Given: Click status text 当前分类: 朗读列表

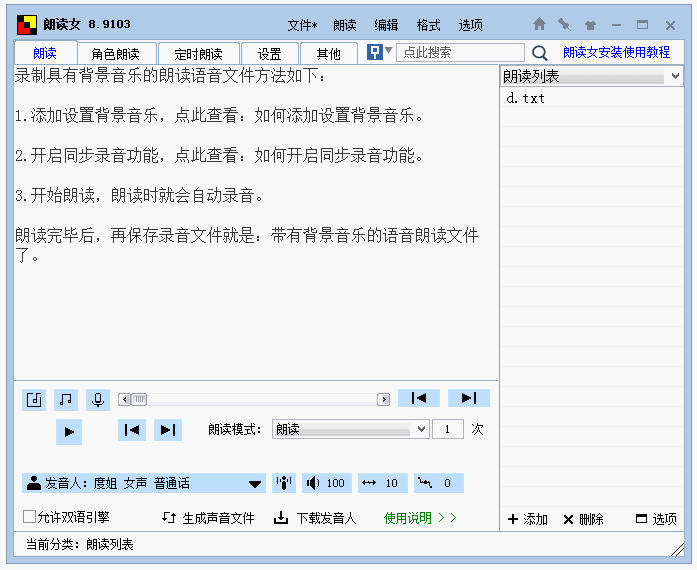Looking at the screenshot, I should tap(80, 544).
